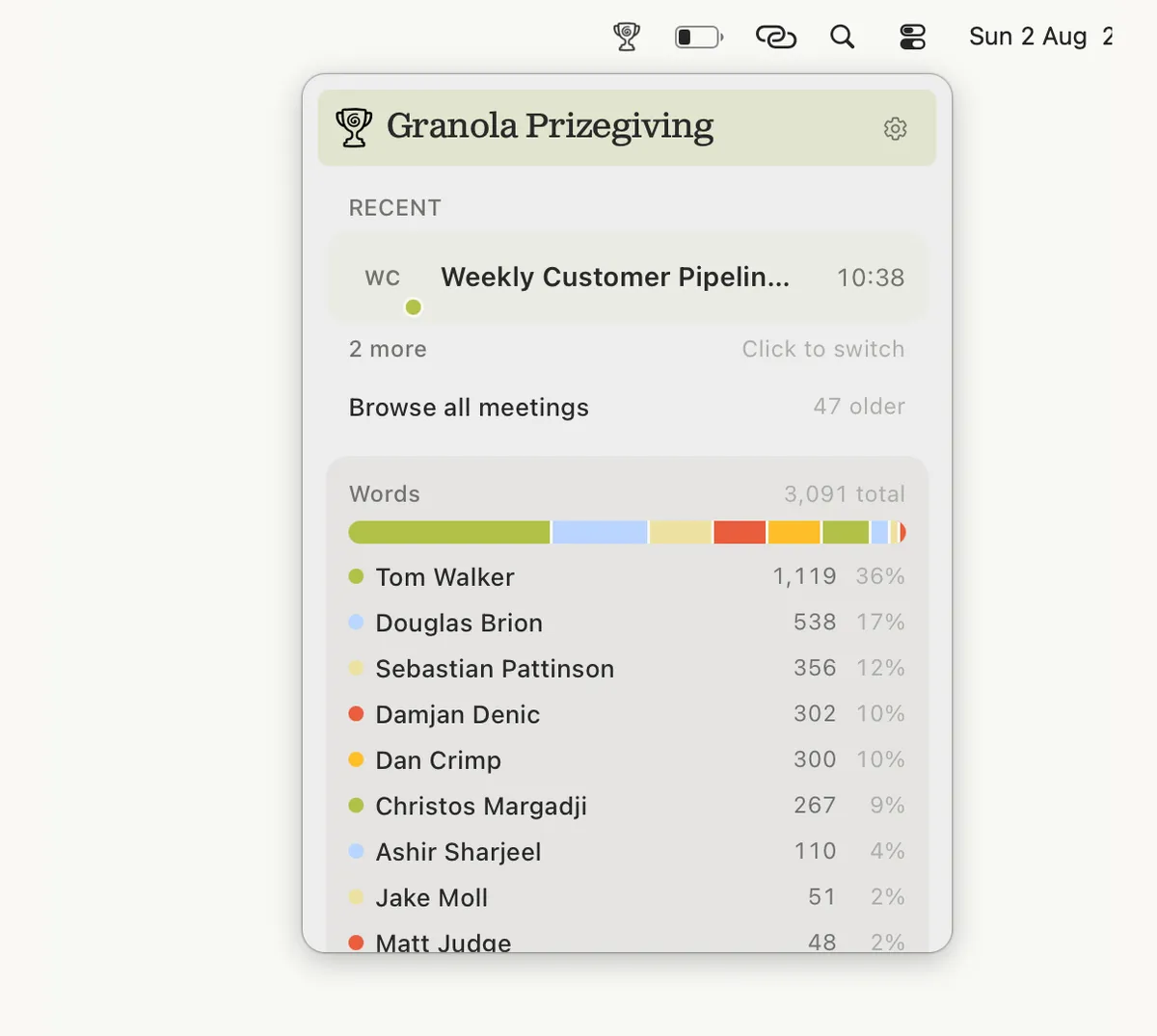Click Tom Walker's 1,119 word count
The image size is (1157, 1036).
[x=804, y=576]
